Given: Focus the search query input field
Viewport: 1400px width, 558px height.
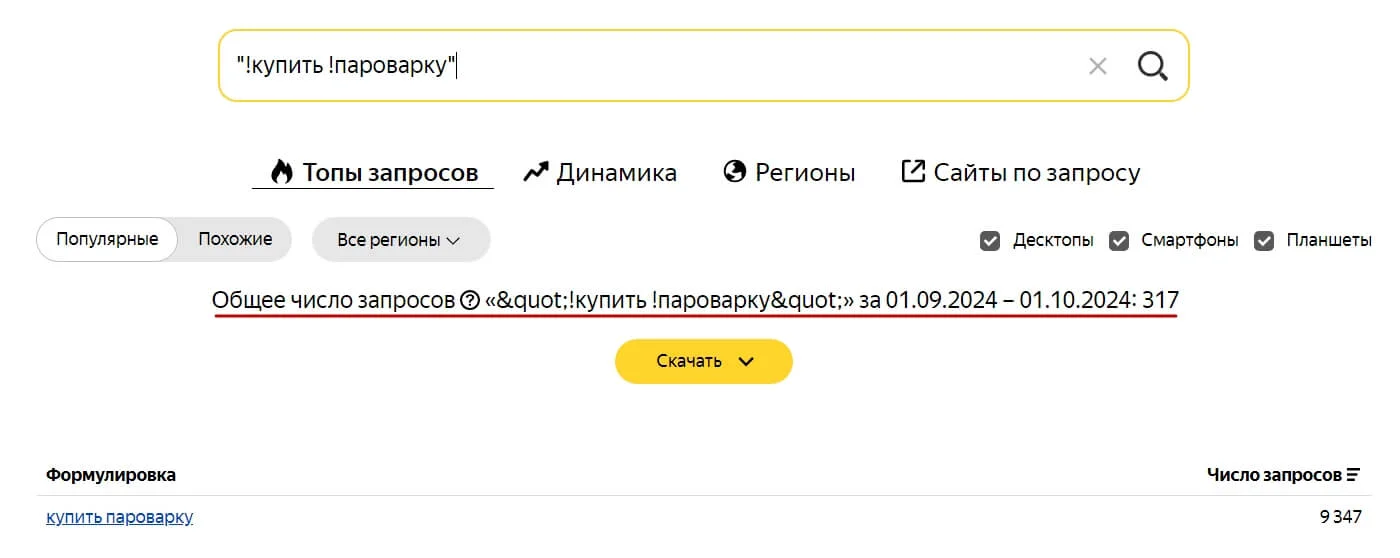Looking at the screenshot, I should pyautogui.click(x=650, y=66).
